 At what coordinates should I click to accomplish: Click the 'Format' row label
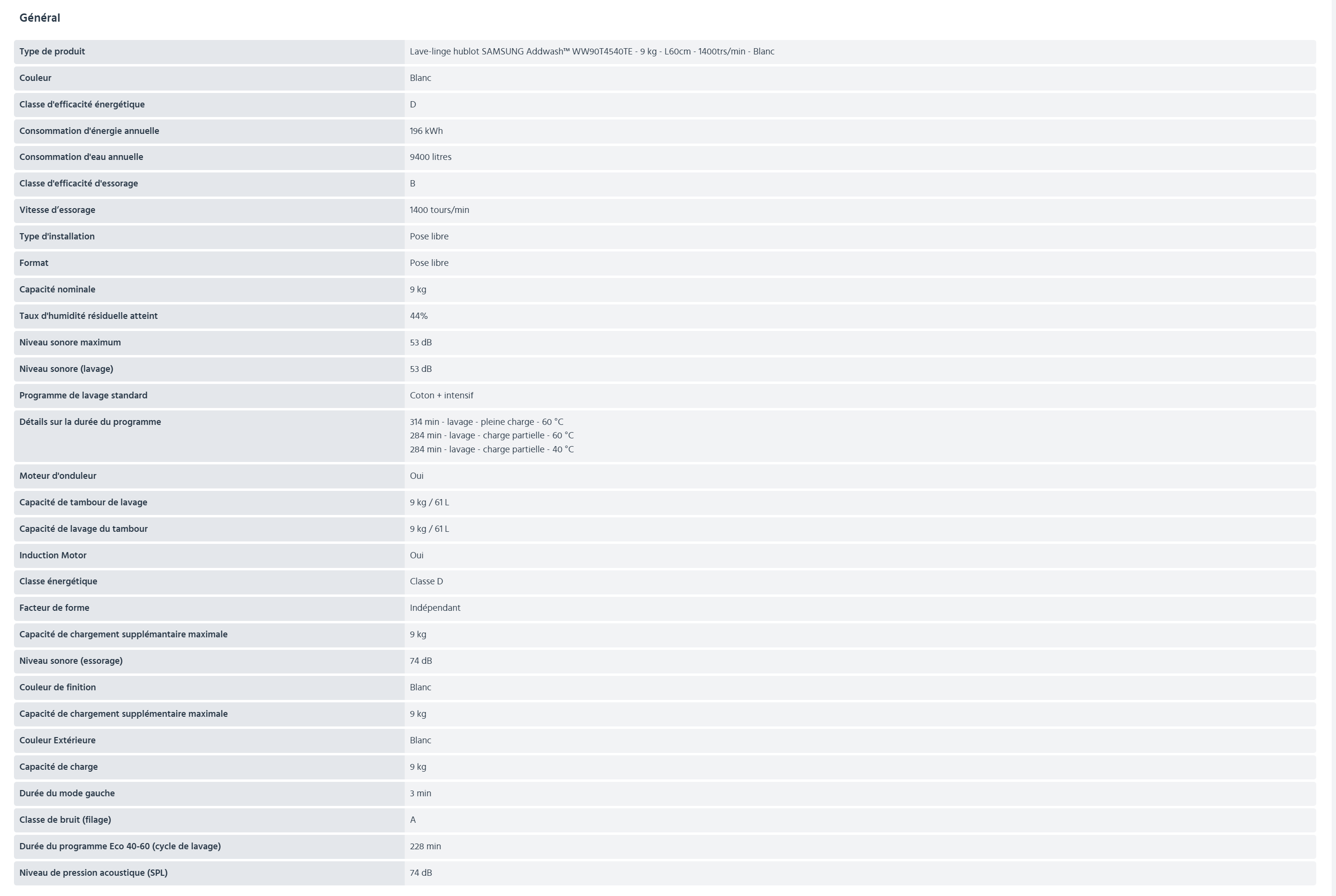coord(34,263)
